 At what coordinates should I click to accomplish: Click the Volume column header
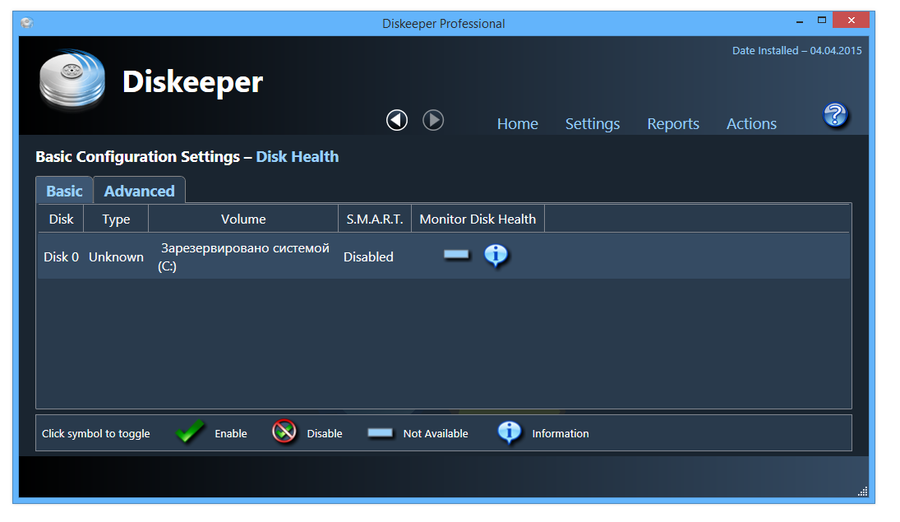pyautogui.click(x=243, y=219)
